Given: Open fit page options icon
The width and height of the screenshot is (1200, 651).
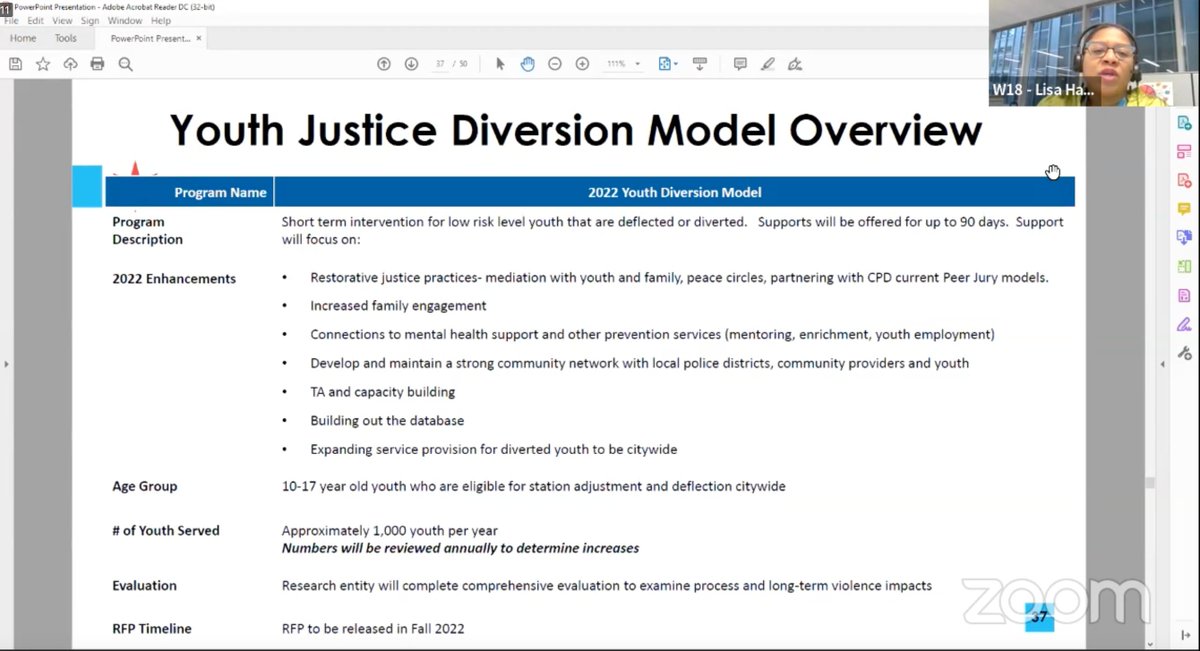Looking at the screenshot, I should [667, 64].
